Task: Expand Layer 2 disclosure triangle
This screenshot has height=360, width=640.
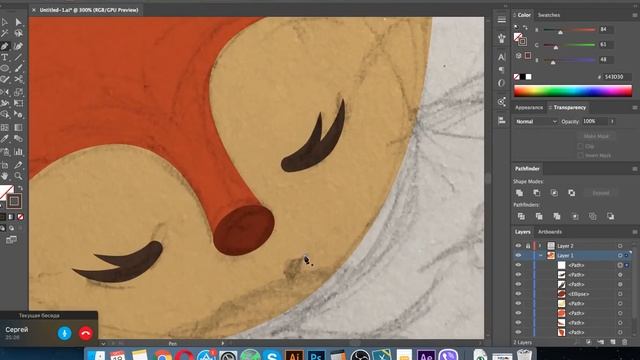Action: tap(540, 246)
